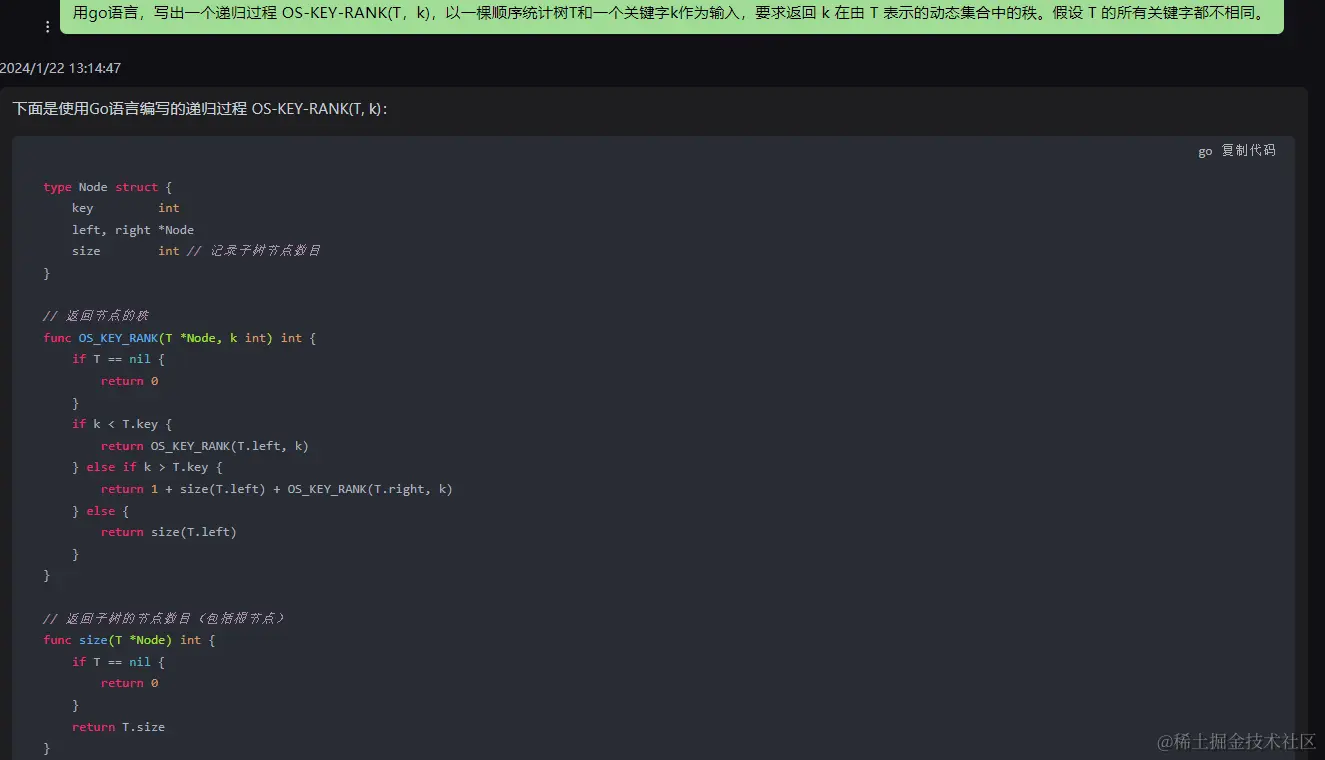The width and height of the screenshot is (1325, 760).
Task: Click the line if k < T.key {
Action: [x=122, y=424]
